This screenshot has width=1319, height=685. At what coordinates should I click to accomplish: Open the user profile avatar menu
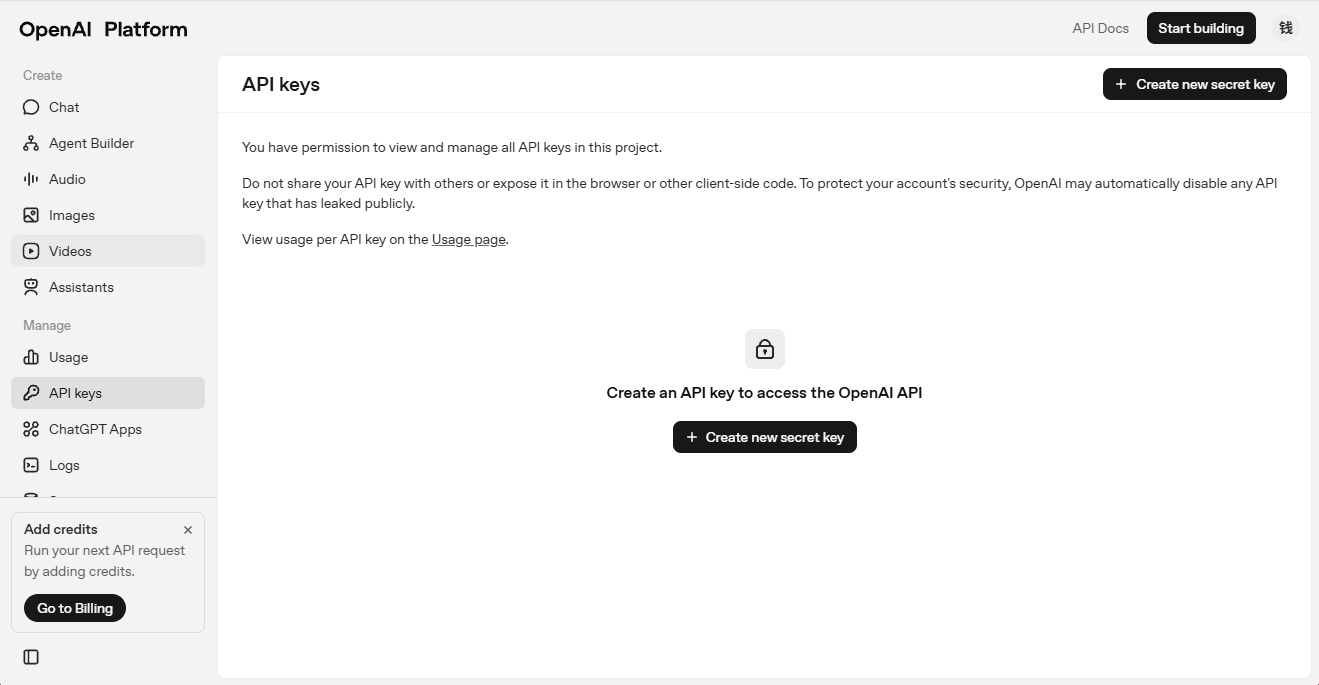1286,28
